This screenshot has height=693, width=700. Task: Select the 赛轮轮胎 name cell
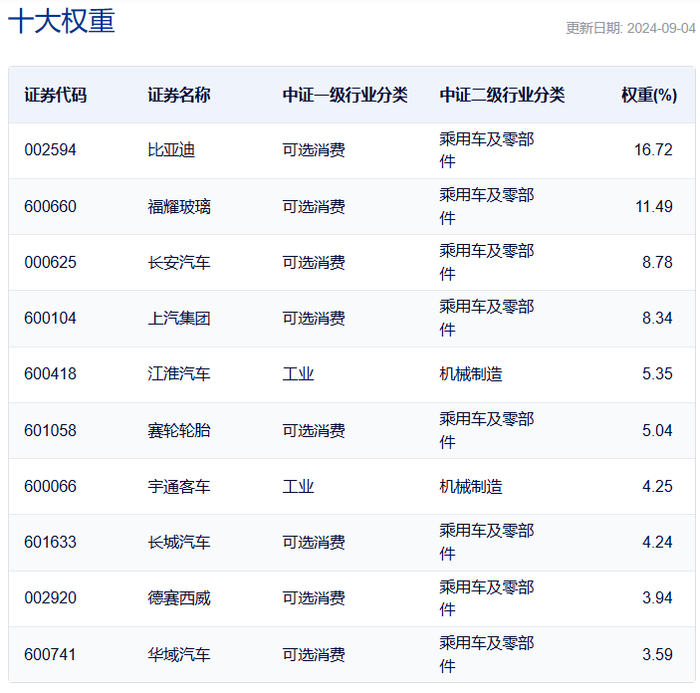click(x=179, y=431)
